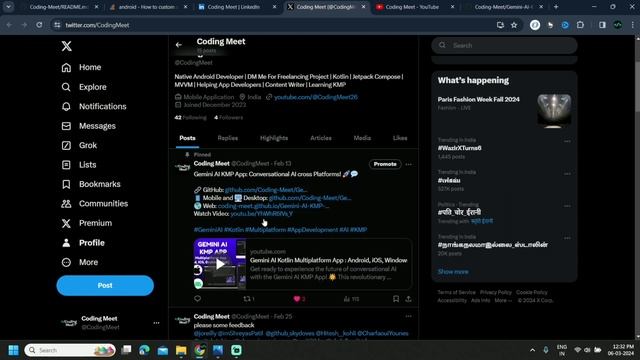Click the X logo in the sidebar

[x=67, y=46]
